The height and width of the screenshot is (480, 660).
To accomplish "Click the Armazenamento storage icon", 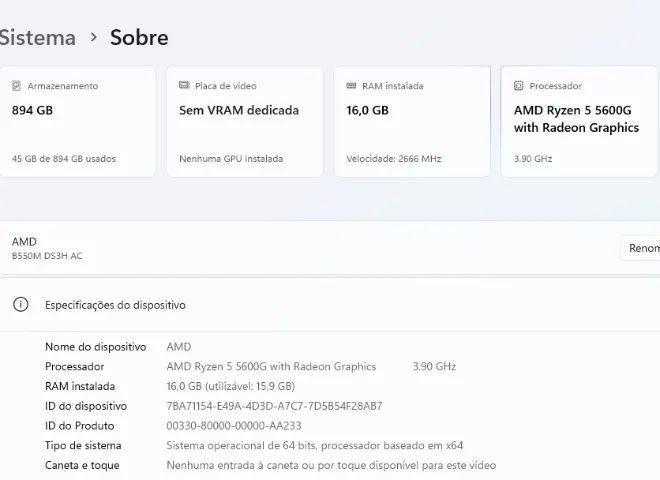I will point(16,86).
